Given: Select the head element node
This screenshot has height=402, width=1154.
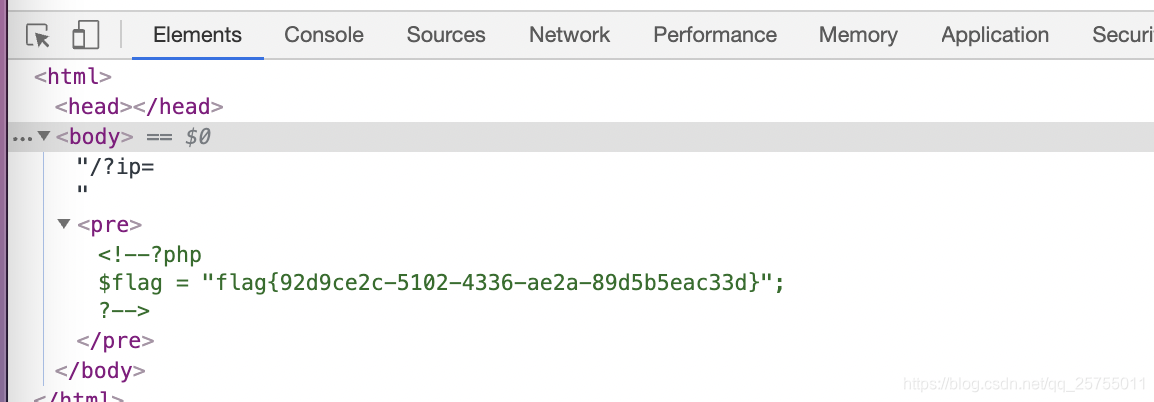Looking at the screenshot, I should tap(139, 107).
